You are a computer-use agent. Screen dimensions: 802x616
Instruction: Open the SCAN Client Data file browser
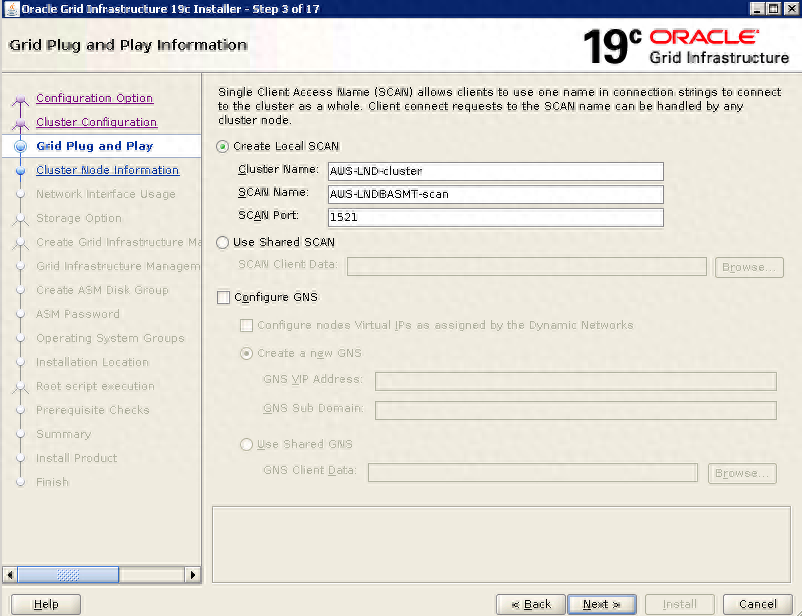coord(750,267)
